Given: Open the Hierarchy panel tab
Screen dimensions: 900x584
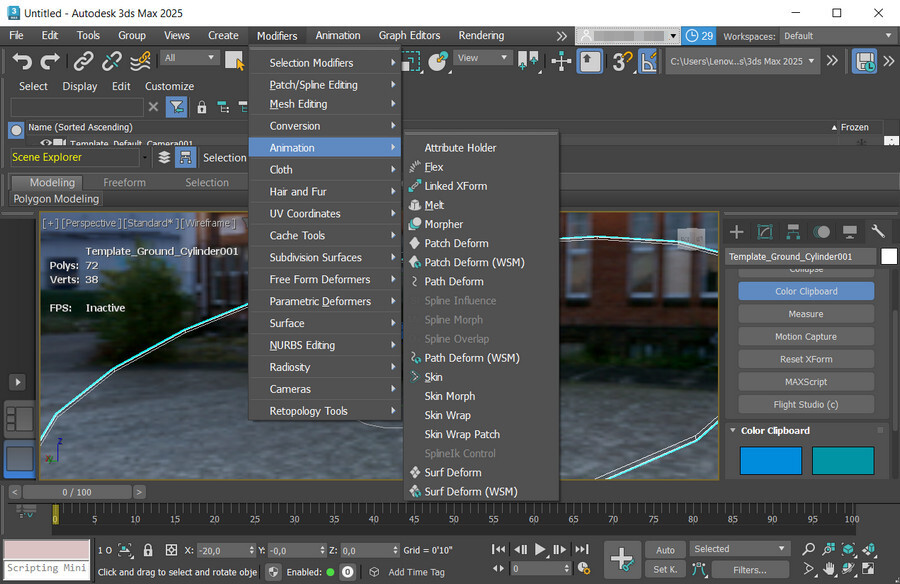Looking at the screenshot, I should 793,231.
